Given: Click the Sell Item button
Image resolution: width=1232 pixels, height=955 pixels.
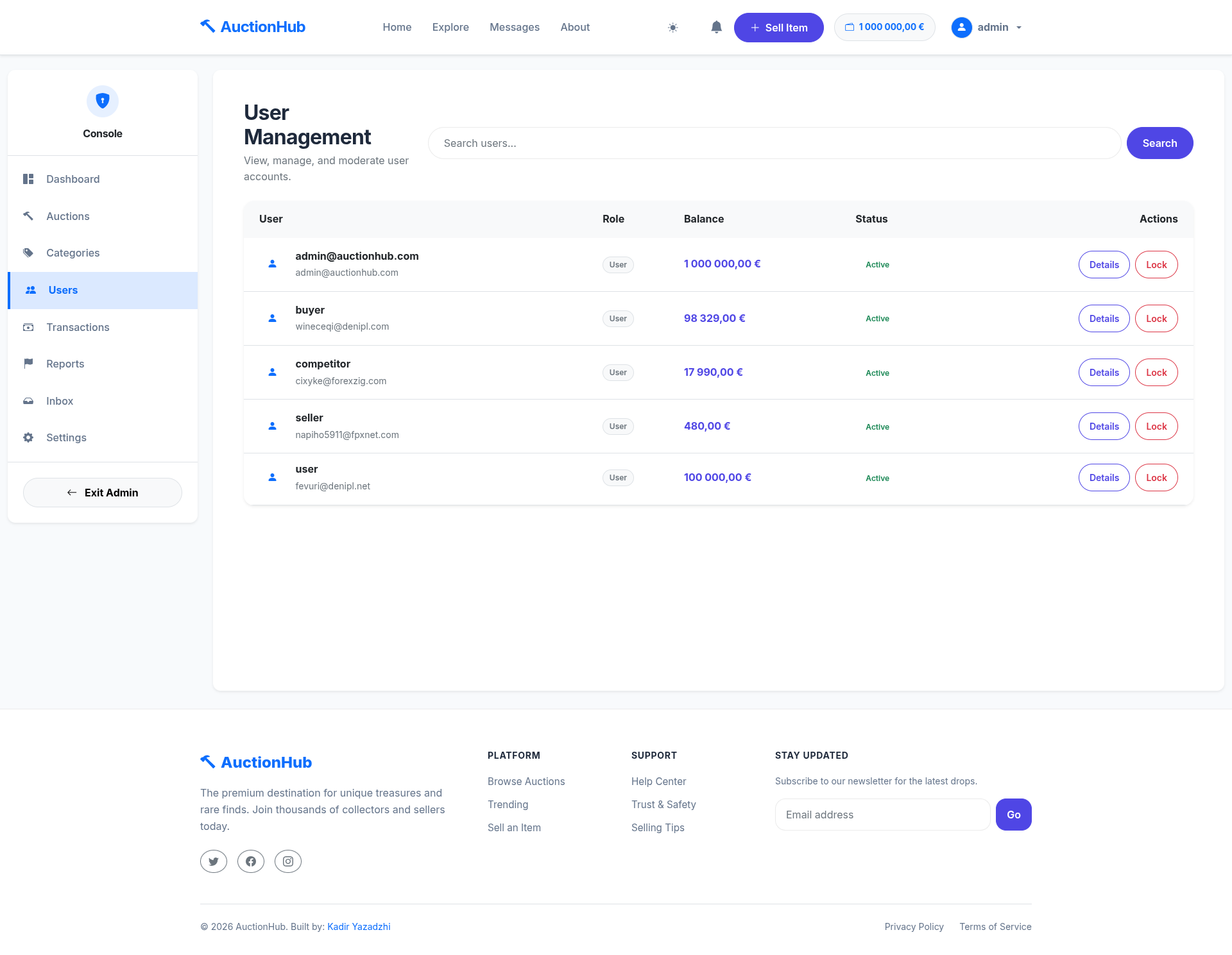Looking at the screenshot, I should pos(779,28).
